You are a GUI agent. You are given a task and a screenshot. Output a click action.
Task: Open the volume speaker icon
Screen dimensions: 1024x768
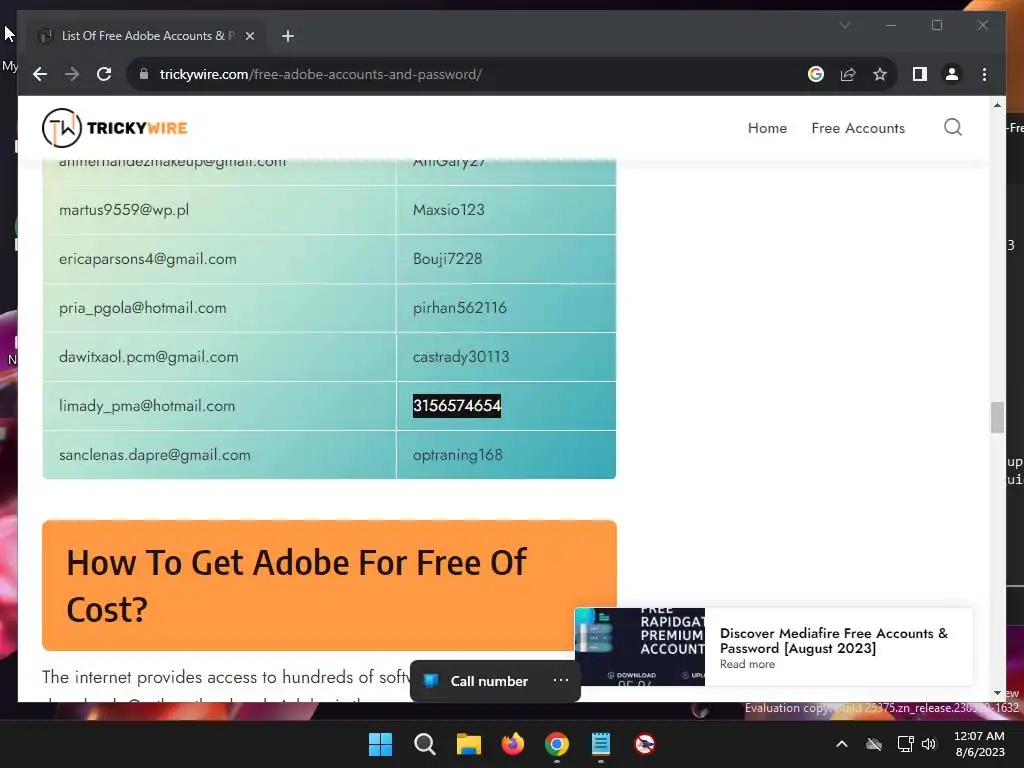(x=929, y=744)
